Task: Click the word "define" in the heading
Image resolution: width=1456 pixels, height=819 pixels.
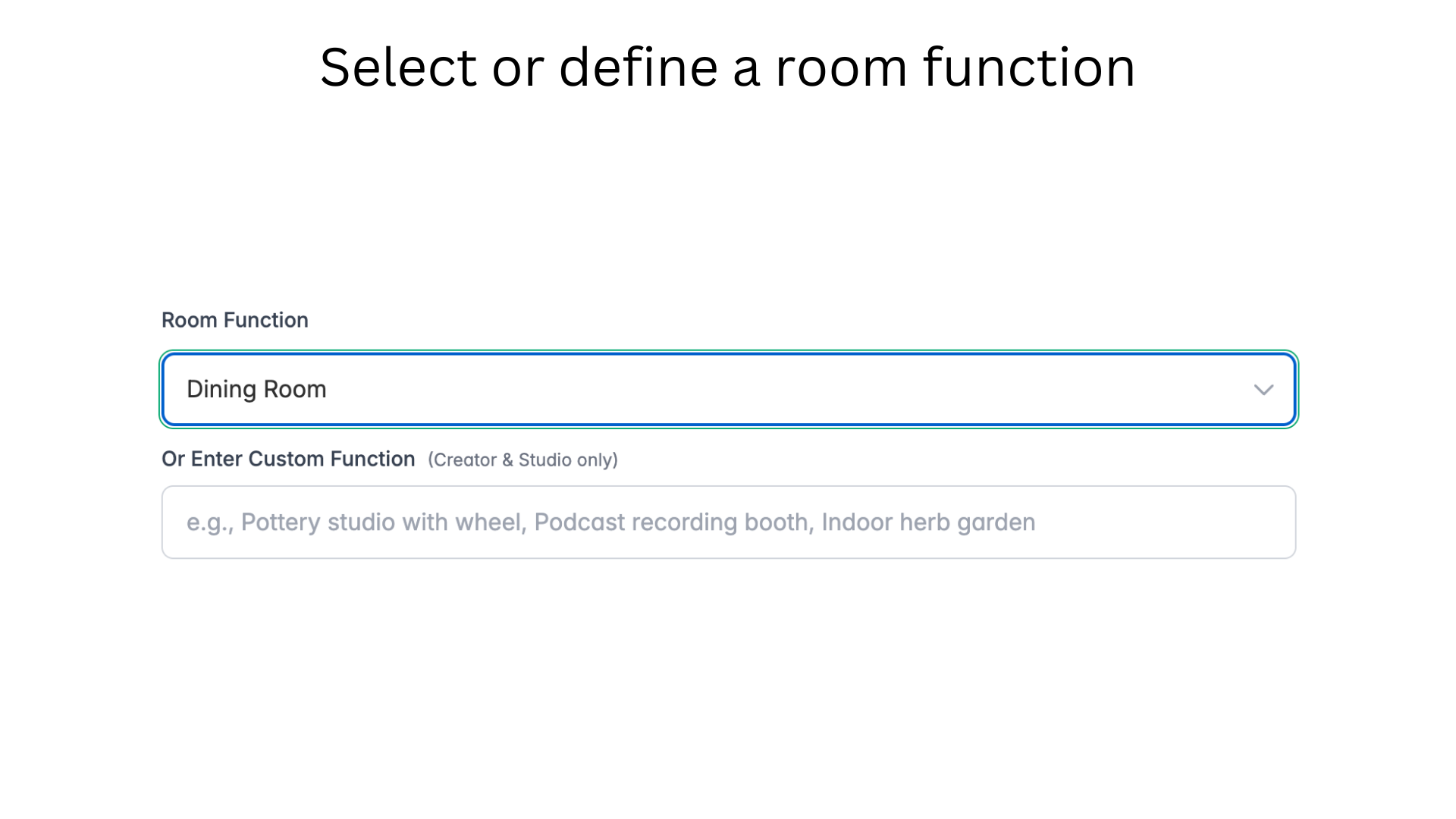Action: pos(639,67)
